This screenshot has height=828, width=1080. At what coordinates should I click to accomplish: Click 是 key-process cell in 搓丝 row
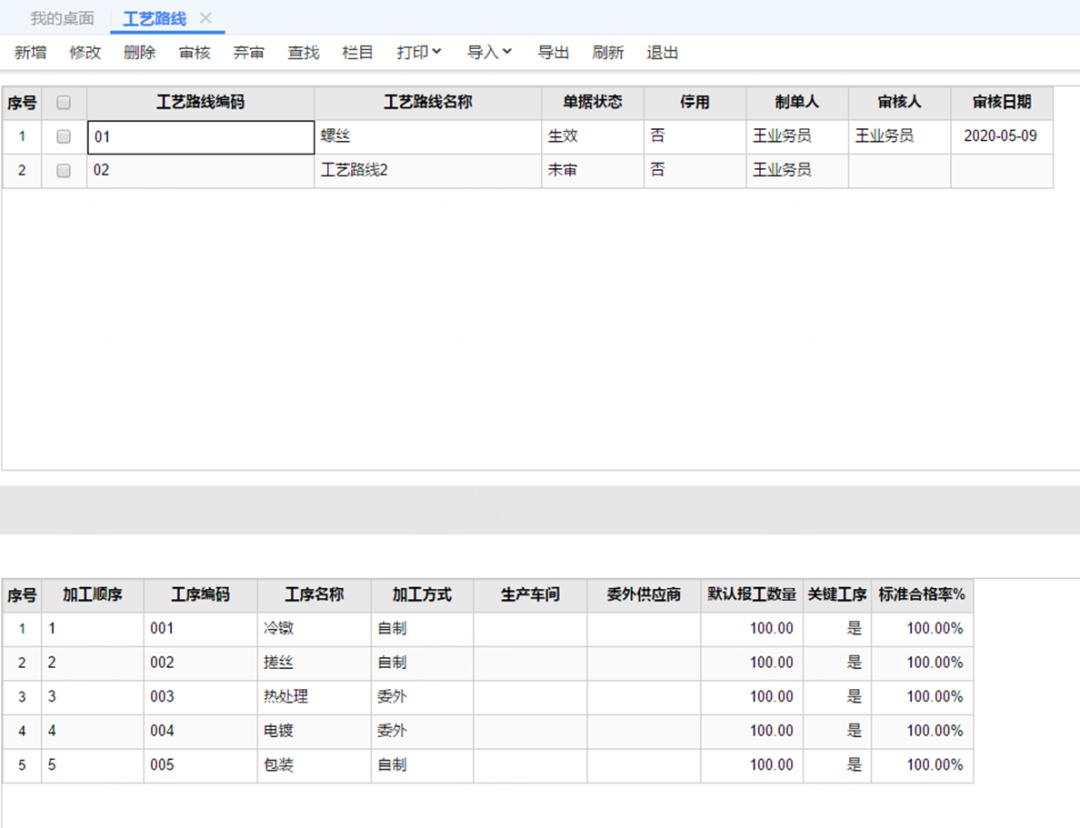point(837,663)
